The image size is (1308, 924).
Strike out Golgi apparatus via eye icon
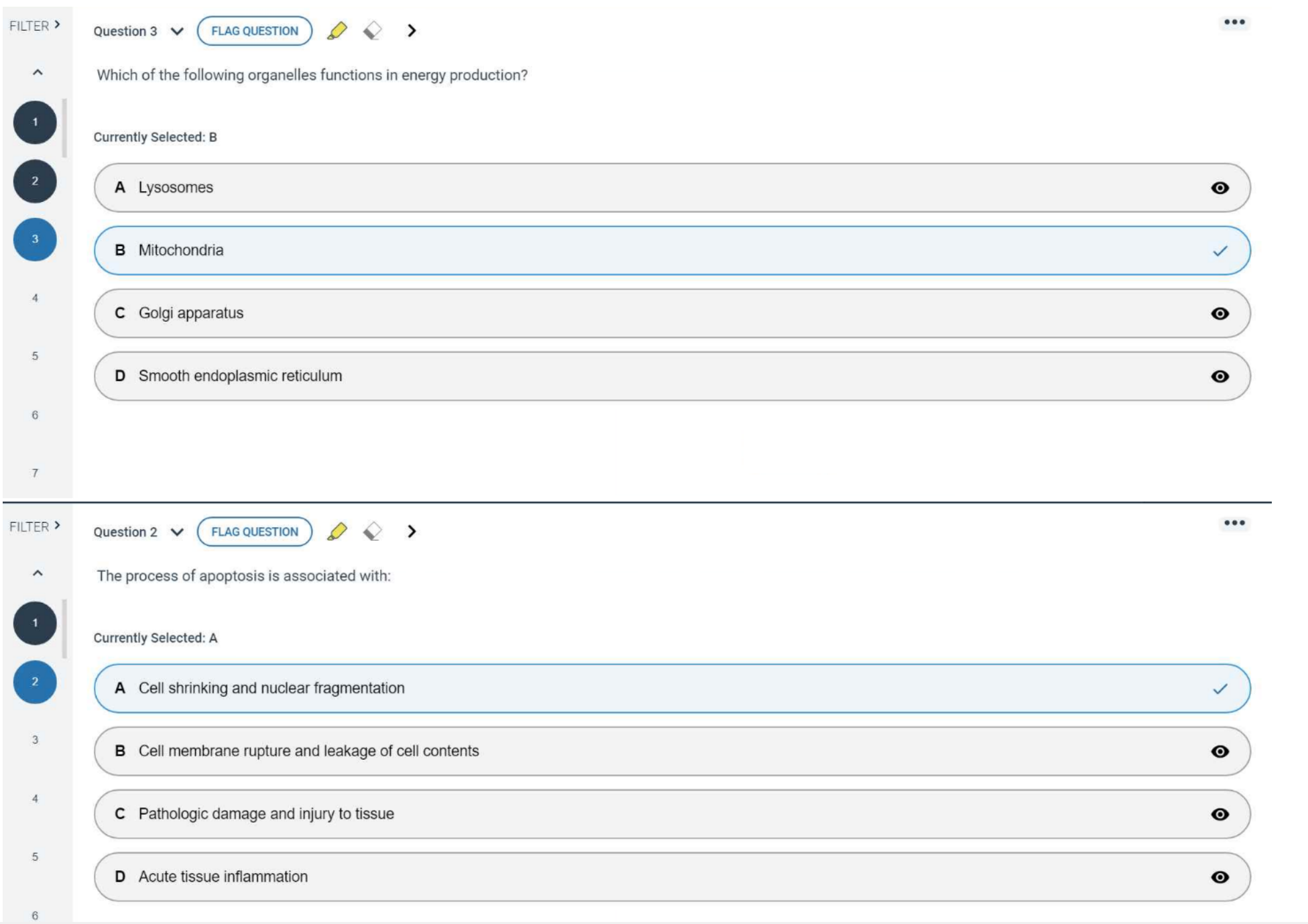click(1220, 313)
